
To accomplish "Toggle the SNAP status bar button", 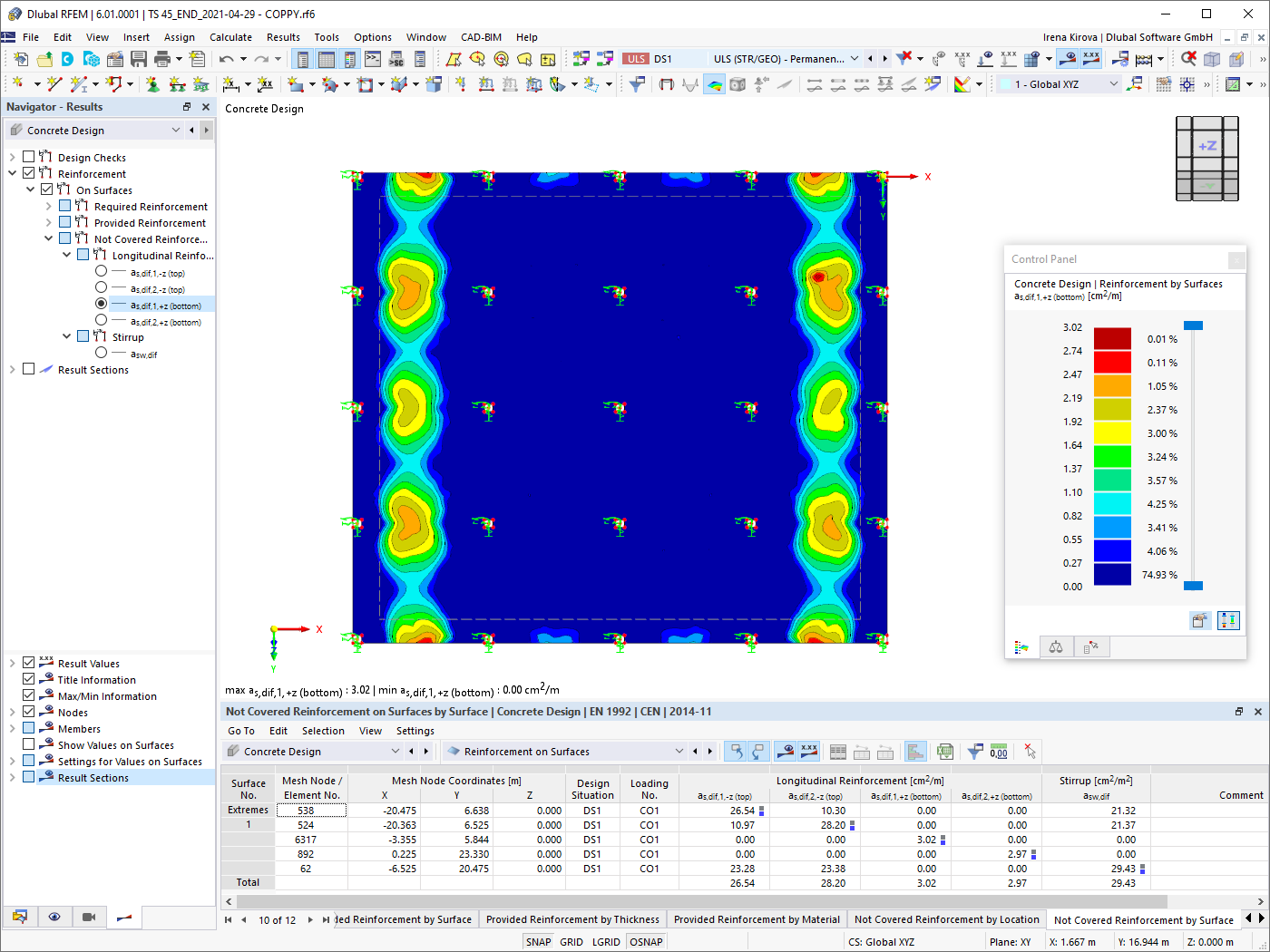I will pyautogui.click(x=538, y=942).
